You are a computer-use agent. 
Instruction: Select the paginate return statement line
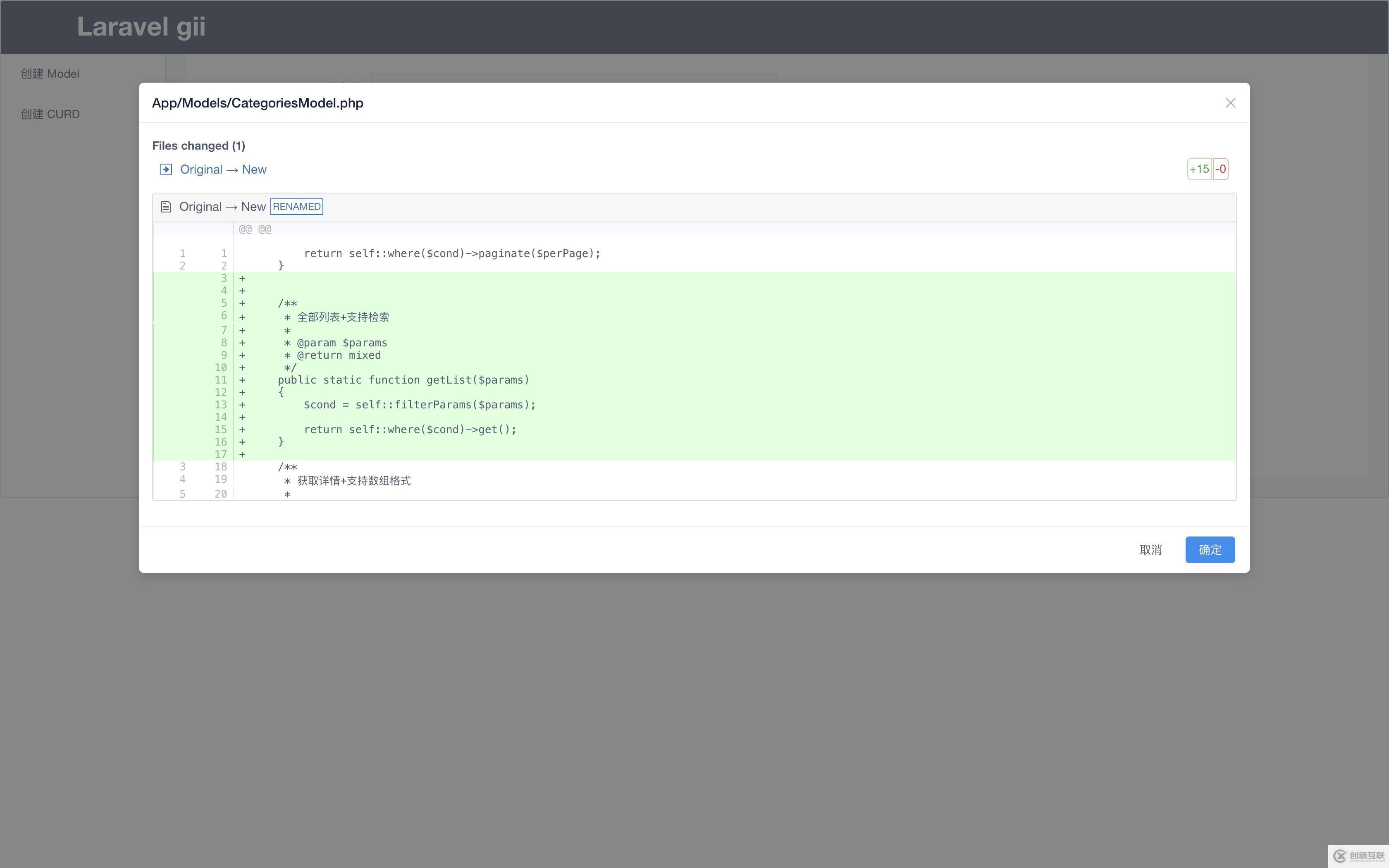coord(452,253)
